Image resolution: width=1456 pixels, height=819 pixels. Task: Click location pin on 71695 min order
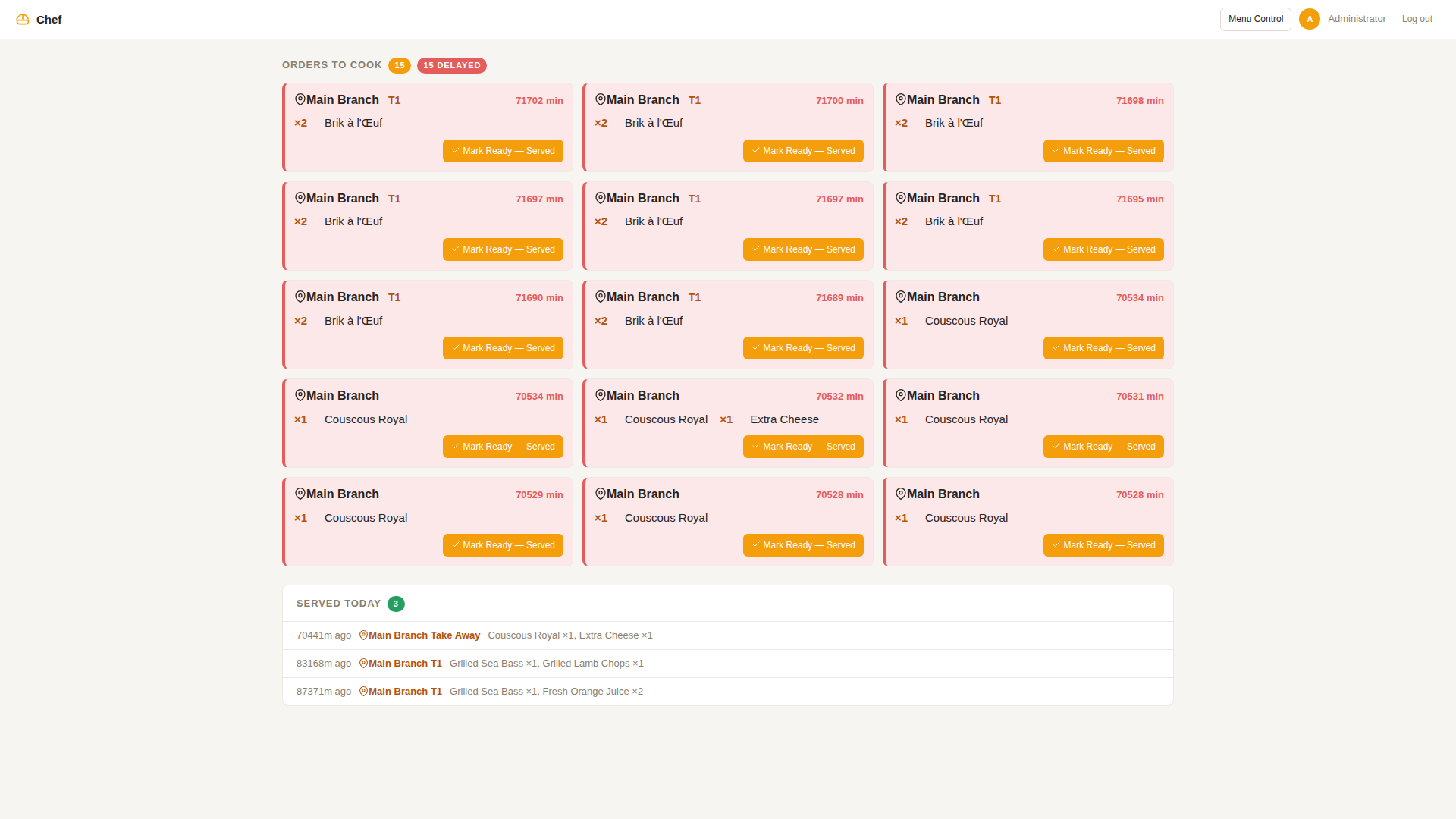pos(901,198)
